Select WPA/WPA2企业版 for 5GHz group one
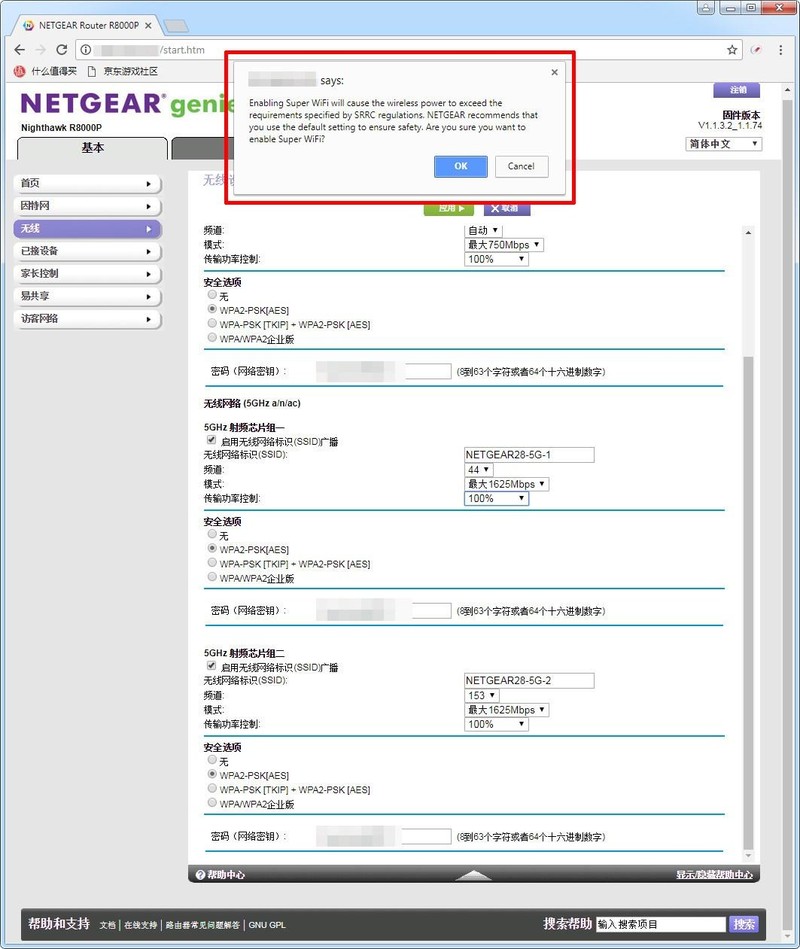This screenshot has width=800, height=949. [212, 577]
